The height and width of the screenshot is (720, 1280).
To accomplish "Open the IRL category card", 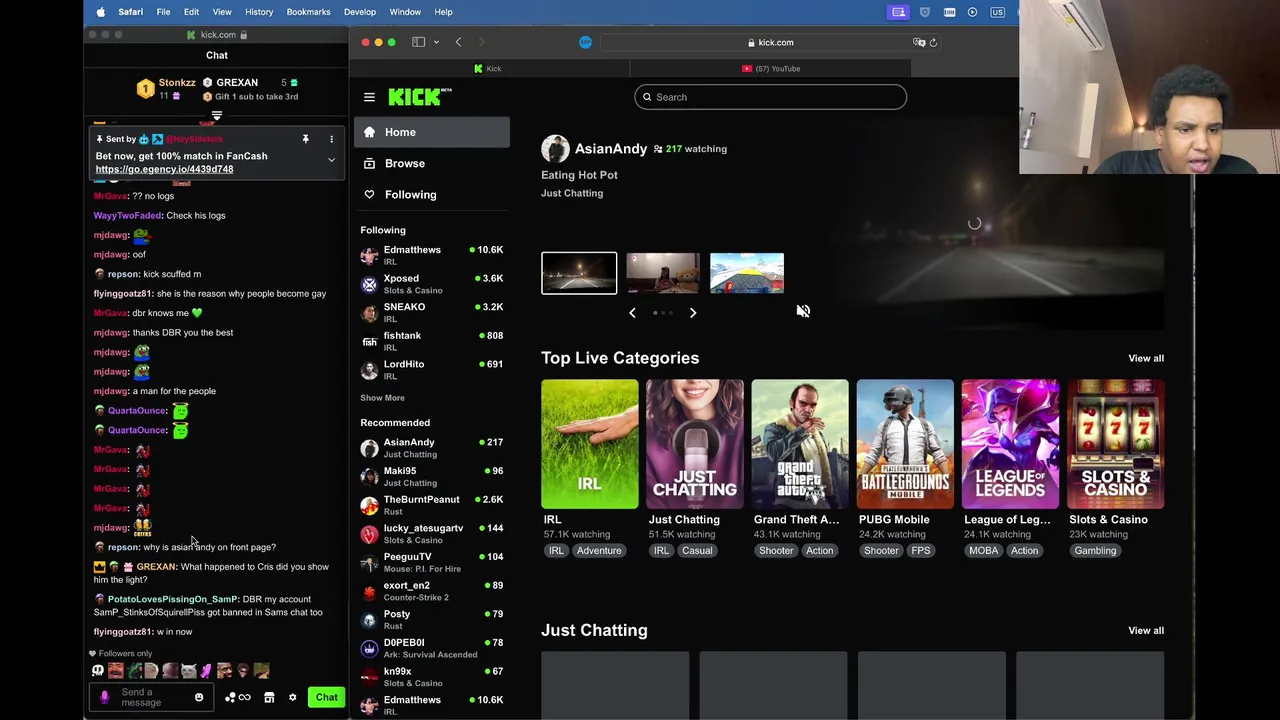I will coord(589,444).
